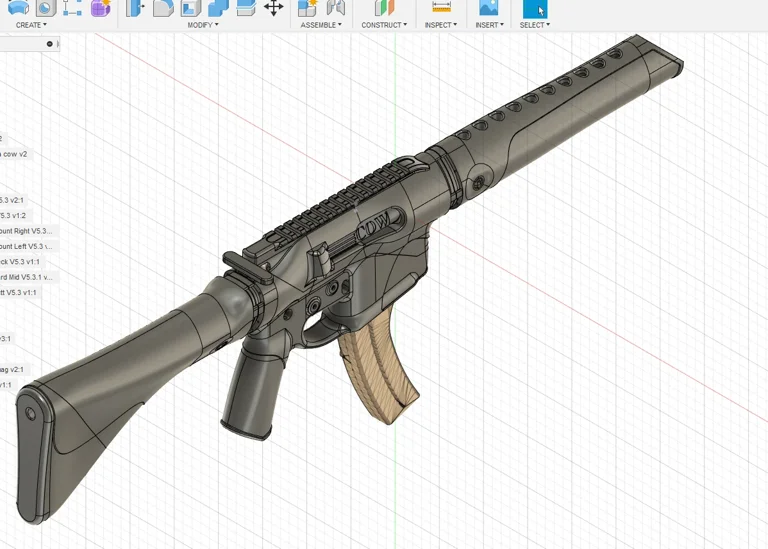Choose the Create Form purple icon
Image resolution: width=768 pixels, height=549 pixels.
(100, 7)
